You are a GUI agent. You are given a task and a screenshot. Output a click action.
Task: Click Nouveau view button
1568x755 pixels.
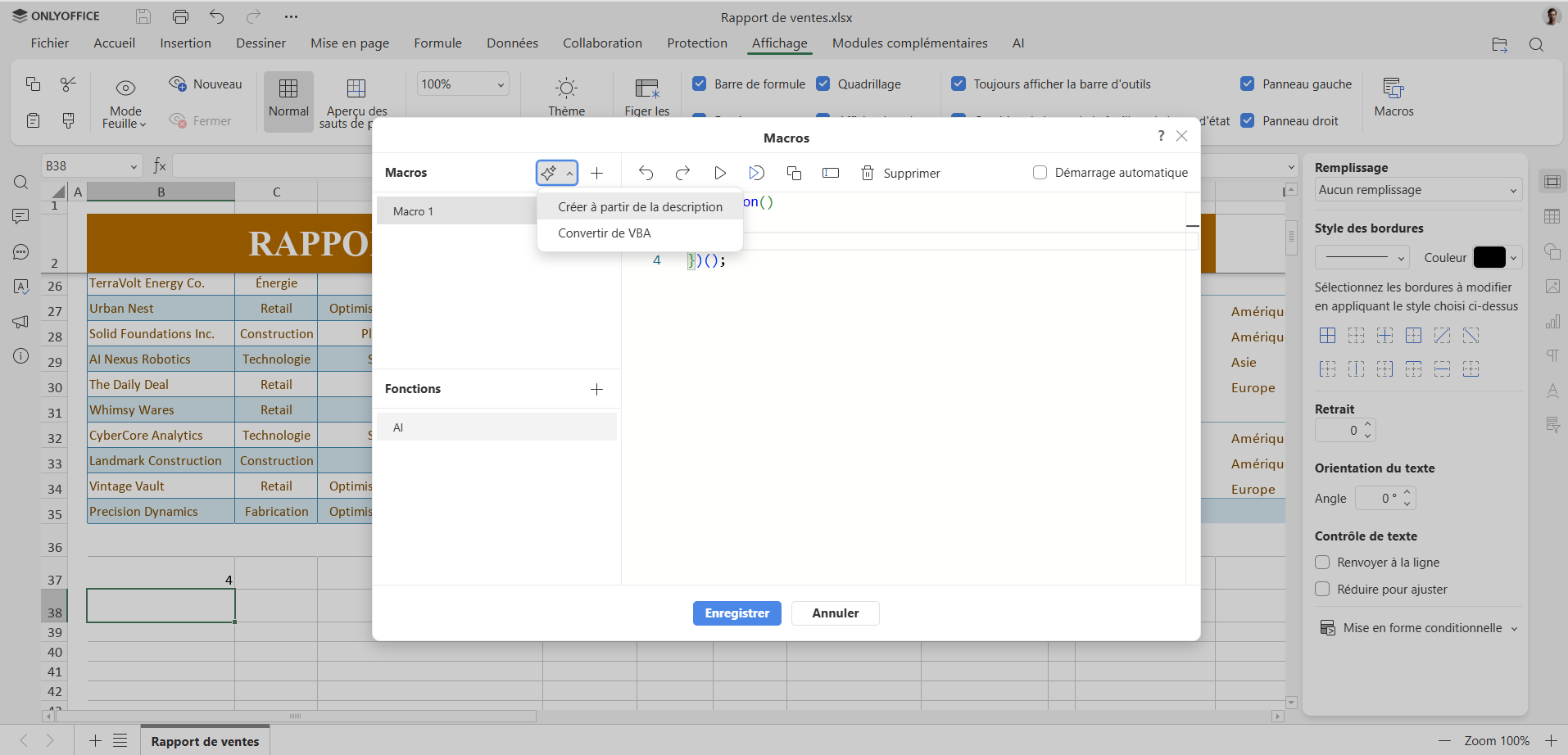coord(206,84)
